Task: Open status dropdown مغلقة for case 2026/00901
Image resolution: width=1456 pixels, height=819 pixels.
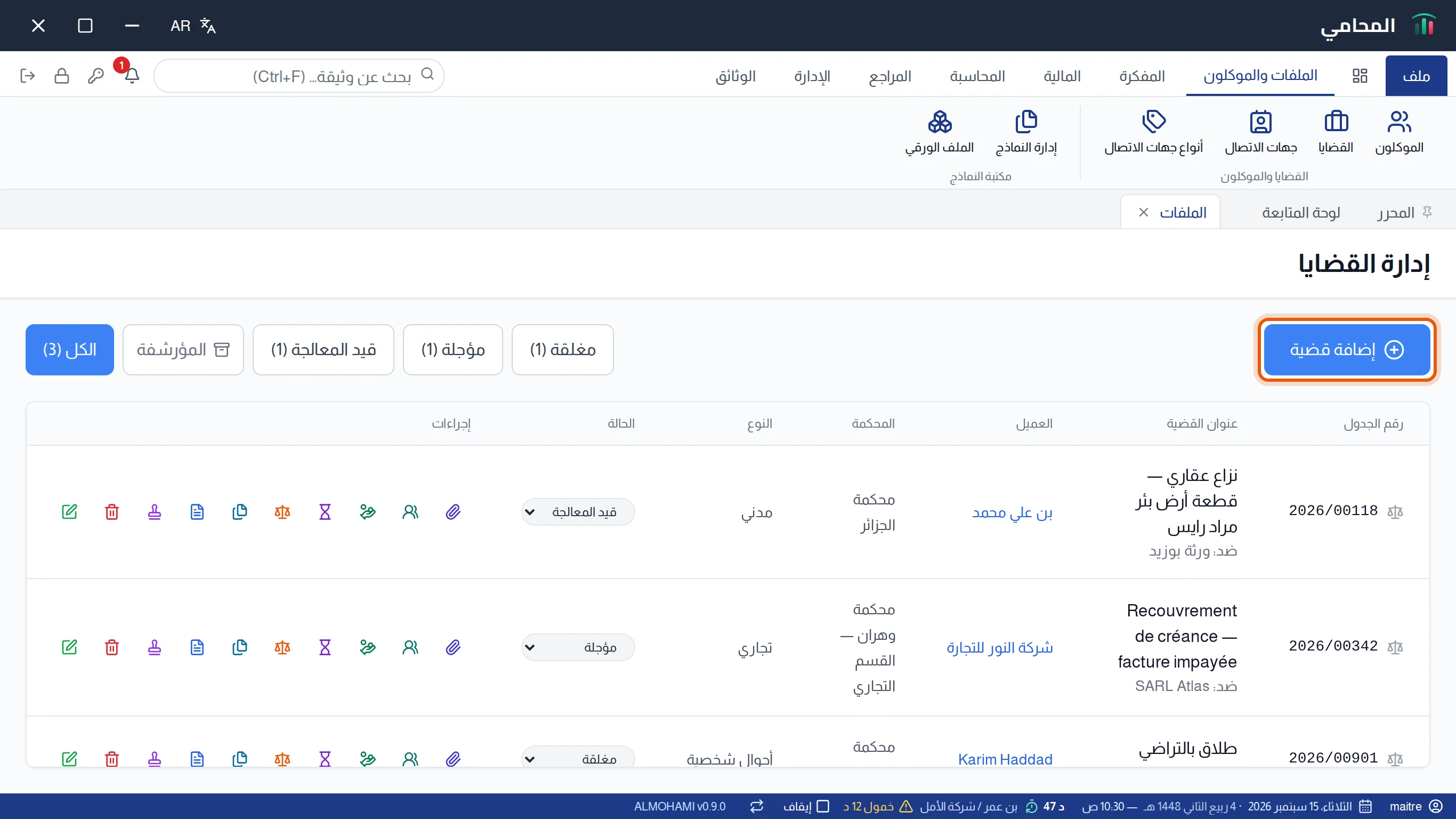Action: click(x=578, y=758)
